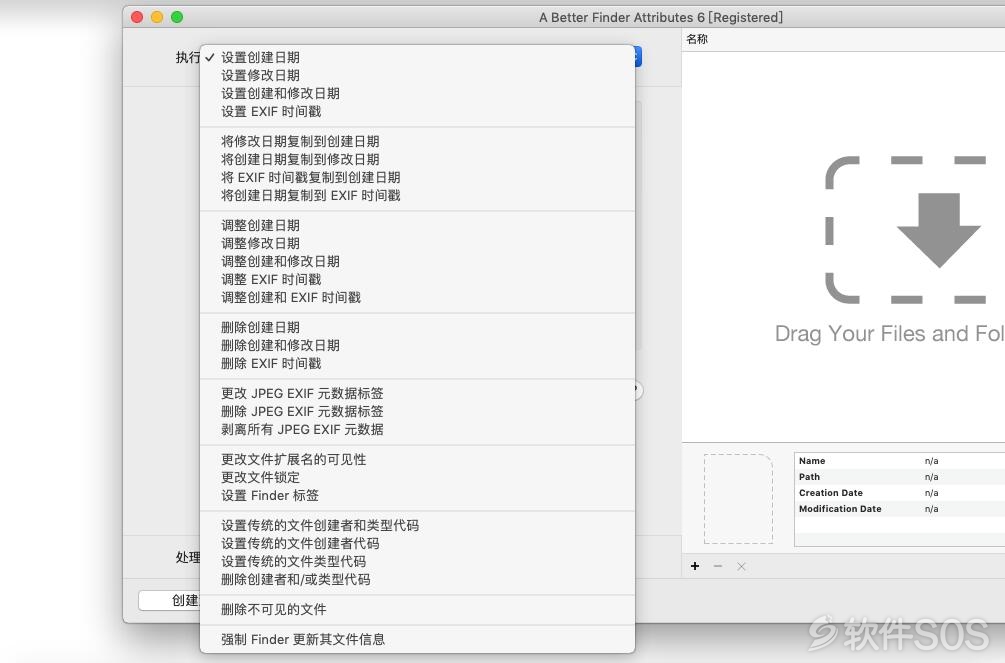Click the plus add-file icon
Screen dimensions: 1005x663
pos(695,566)
